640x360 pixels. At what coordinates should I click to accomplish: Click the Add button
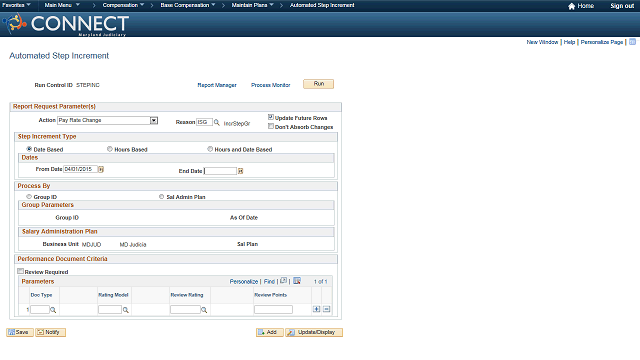(269, 332)
